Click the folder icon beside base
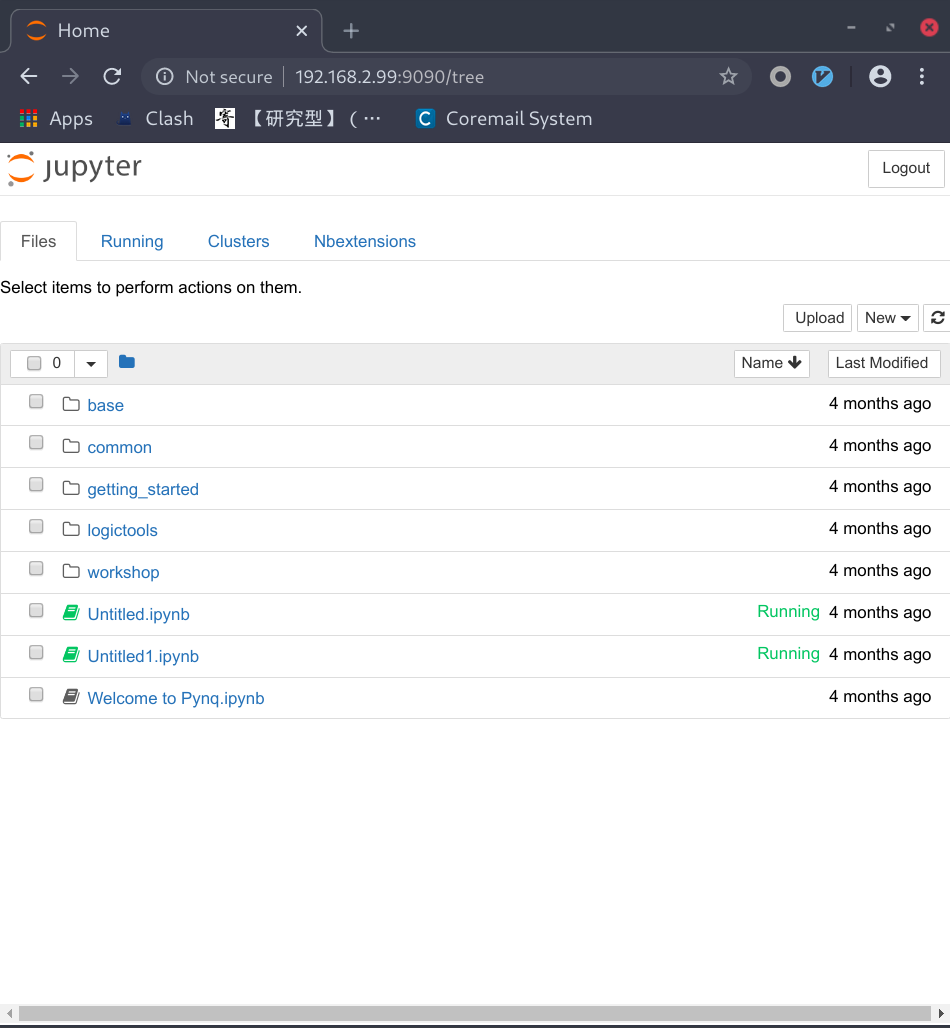 [71, 404]
